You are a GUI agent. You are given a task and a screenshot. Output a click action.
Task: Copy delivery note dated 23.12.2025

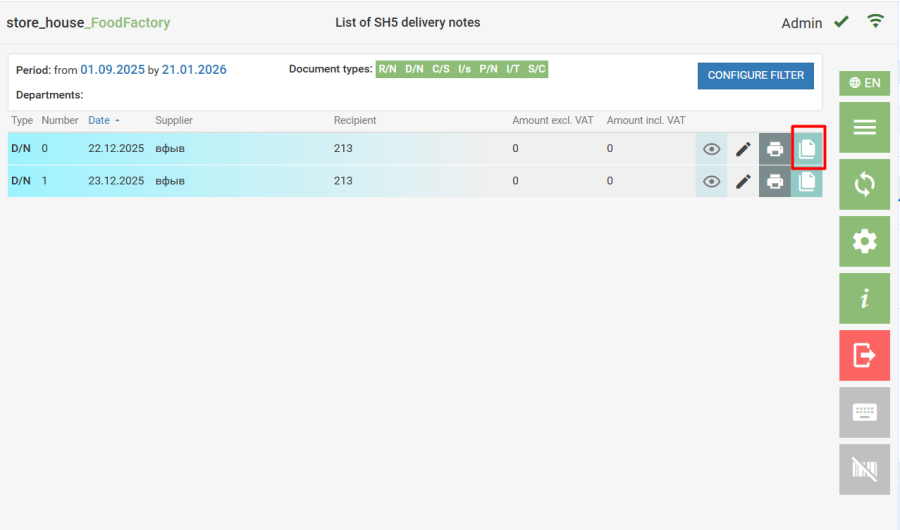coord(807,181)
